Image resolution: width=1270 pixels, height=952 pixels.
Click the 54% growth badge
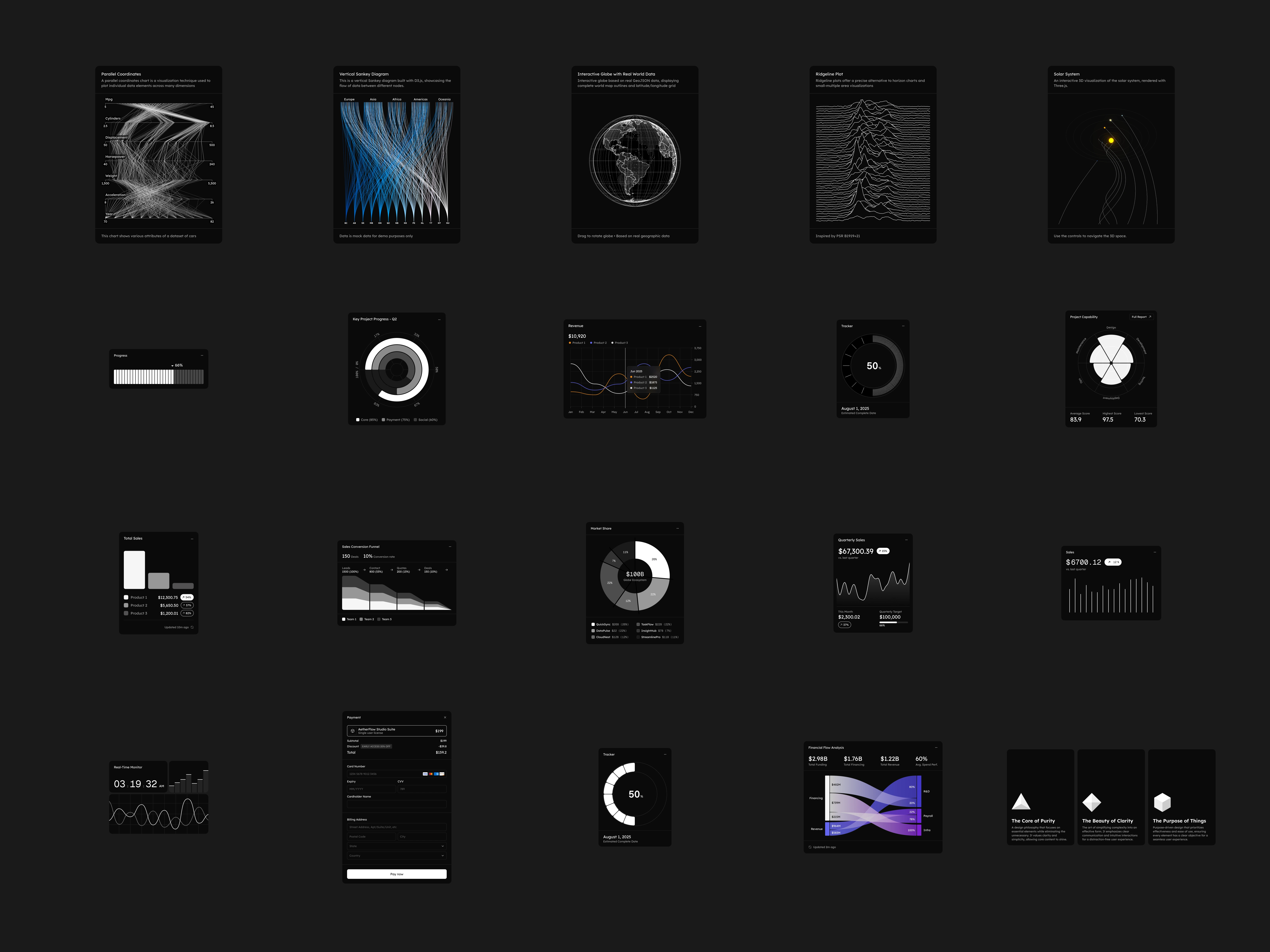pos(187,597)
